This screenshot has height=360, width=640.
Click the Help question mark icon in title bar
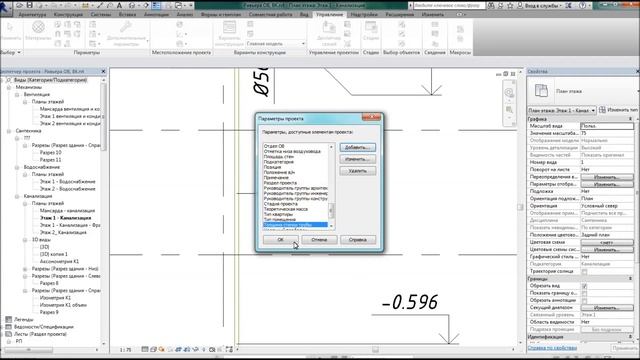pyautogui.click(x=582, y=6)
